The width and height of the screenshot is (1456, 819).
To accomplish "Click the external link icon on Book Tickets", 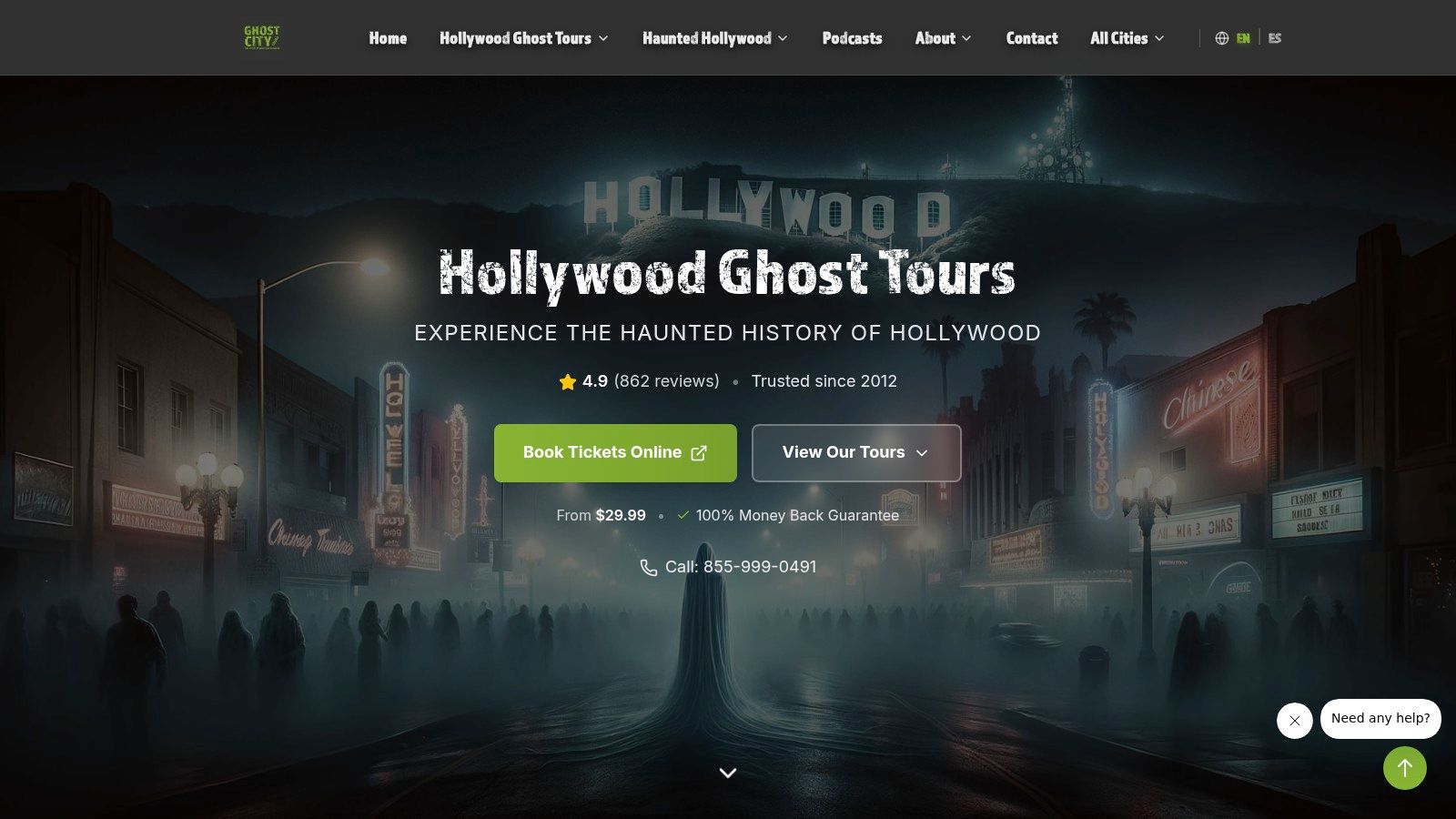I will tap(699, 453).
